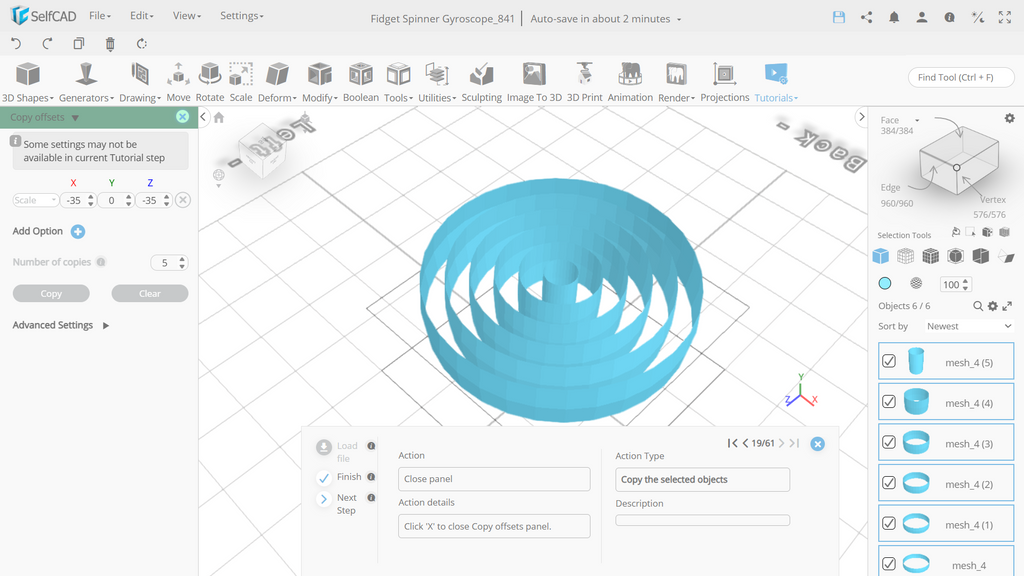Click the cyan color circle swatch
The height and width of the screenshot is (576, 1024).
(x=885, y=283)
